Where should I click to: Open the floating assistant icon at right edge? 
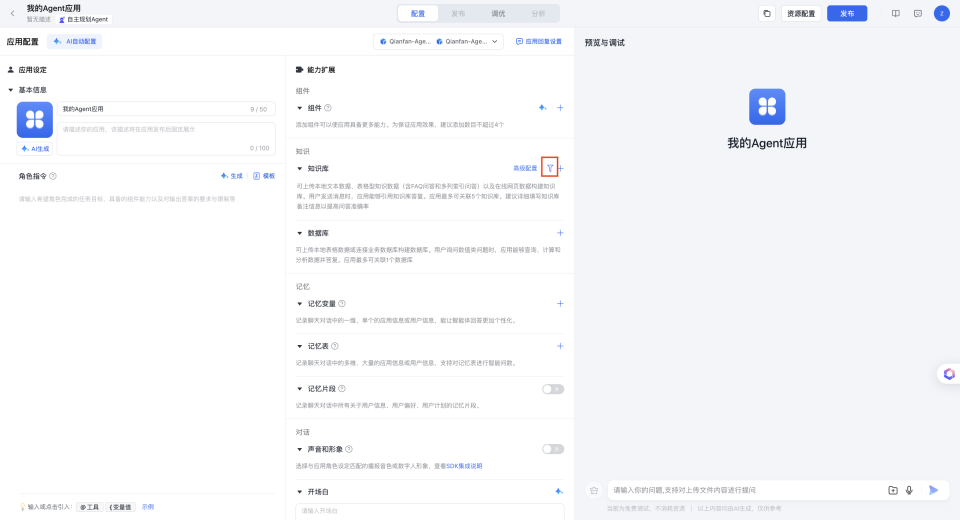949,374
